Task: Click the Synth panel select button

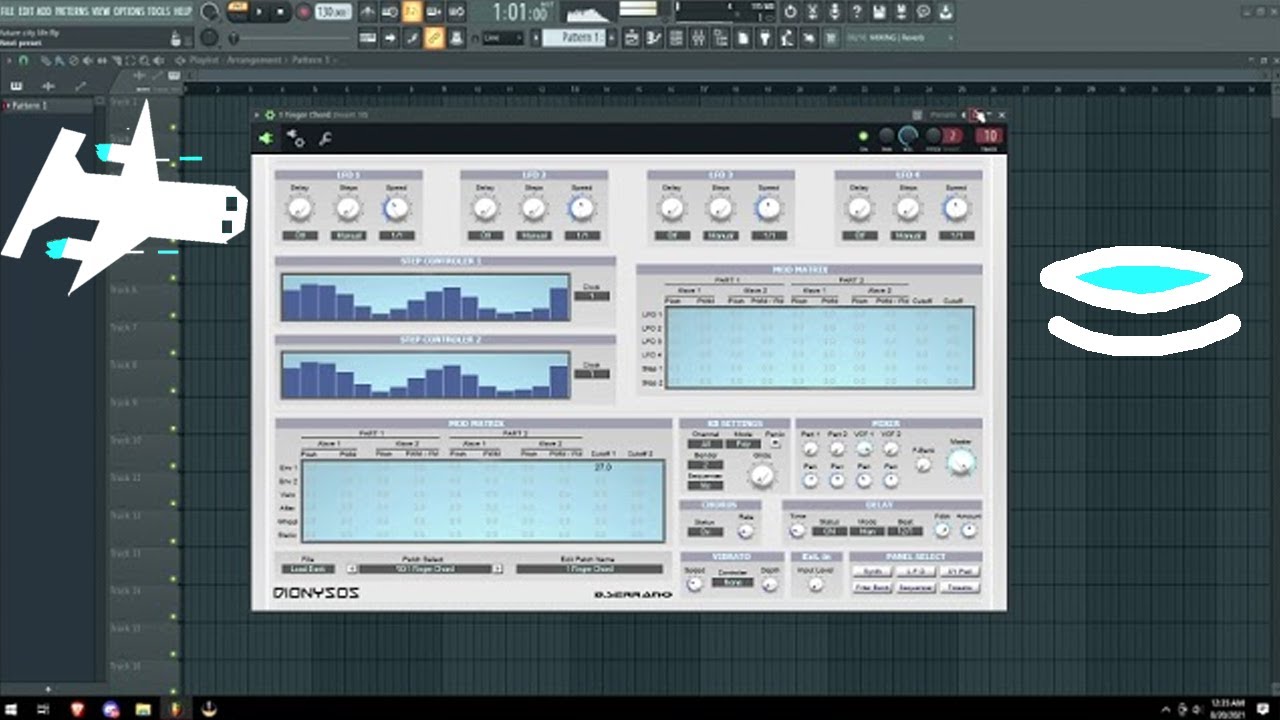Action: tap(872, 571)
